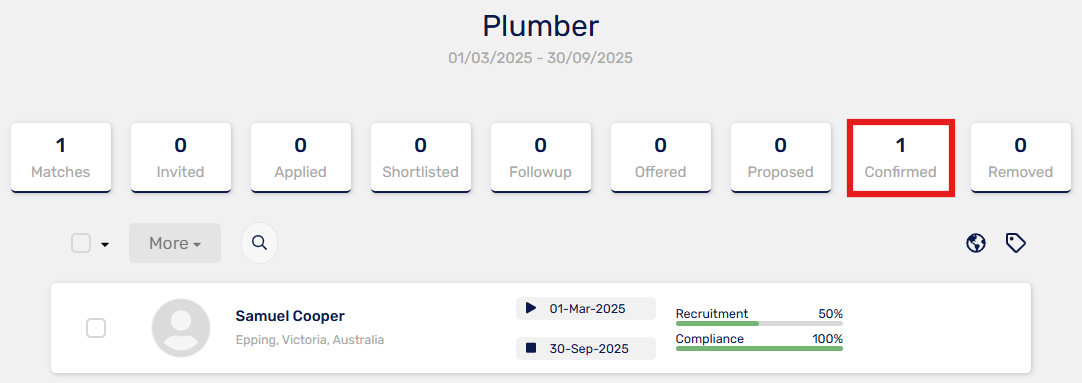Image resolution: width=1082 pixels, height=383 pixels.
Task: Click the Recruitment 50% progress bar
Action: click(759, 323)
